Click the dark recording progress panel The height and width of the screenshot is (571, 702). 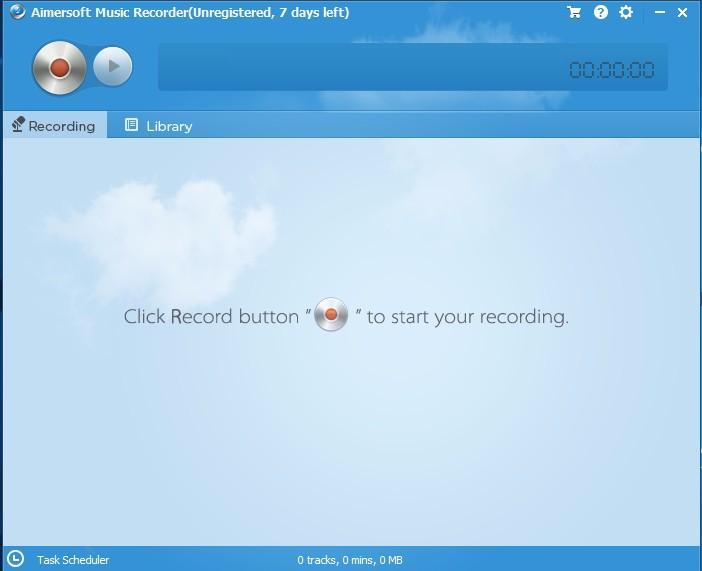pos(360,67)
